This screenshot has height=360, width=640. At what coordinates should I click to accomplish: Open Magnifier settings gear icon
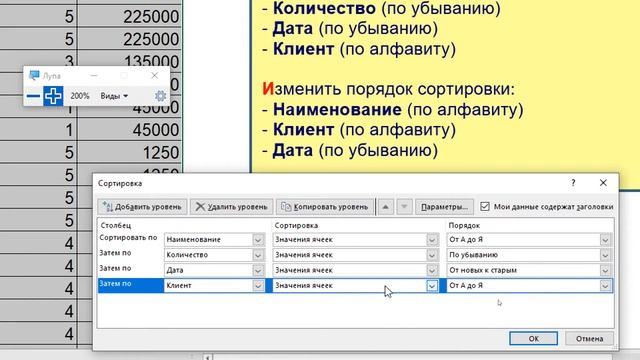point(160,96)
